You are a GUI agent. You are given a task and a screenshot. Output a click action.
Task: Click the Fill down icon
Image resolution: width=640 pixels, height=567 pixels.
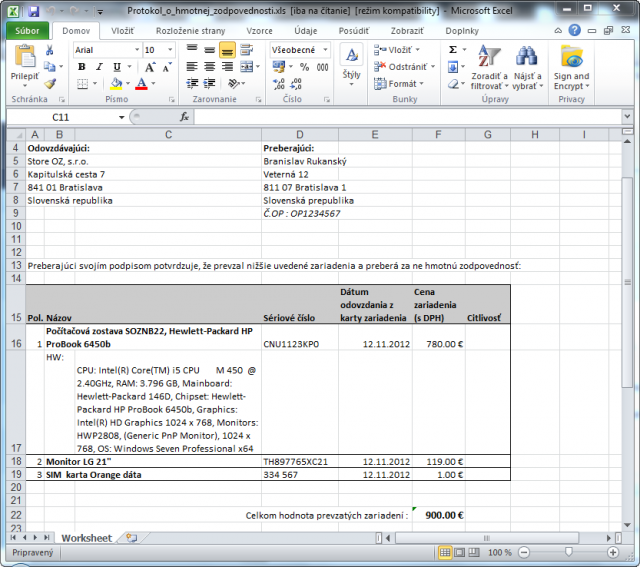[453, 67]
